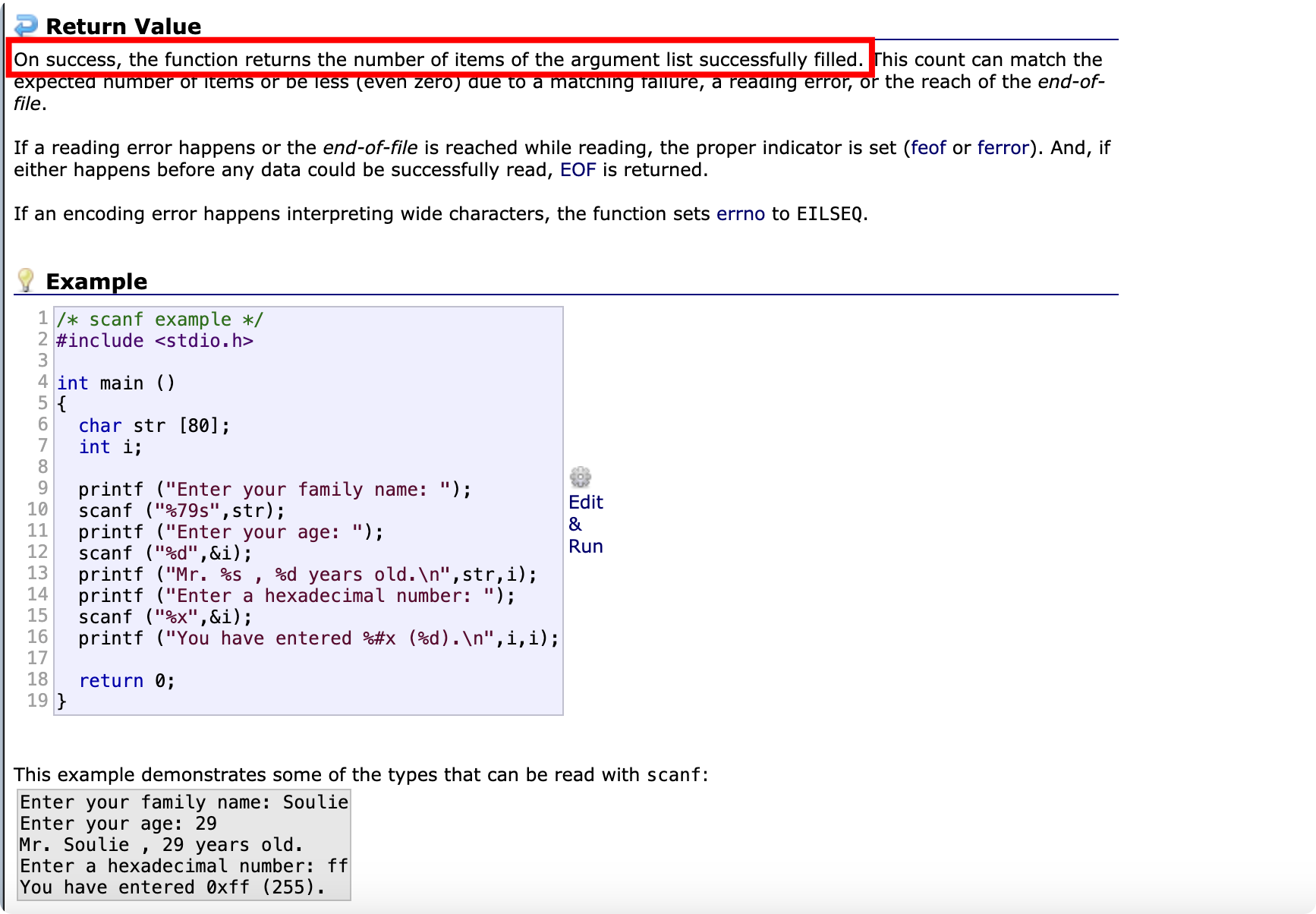
Task: Click the "int i;" declaration line
Action: (x=110, y=447)
